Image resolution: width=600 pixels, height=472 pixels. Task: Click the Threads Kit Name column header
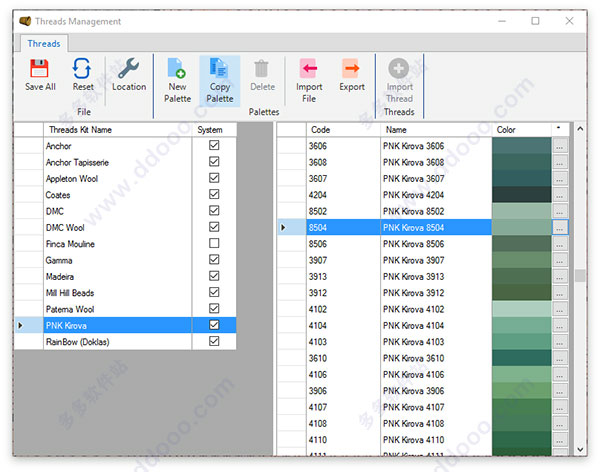117,130
